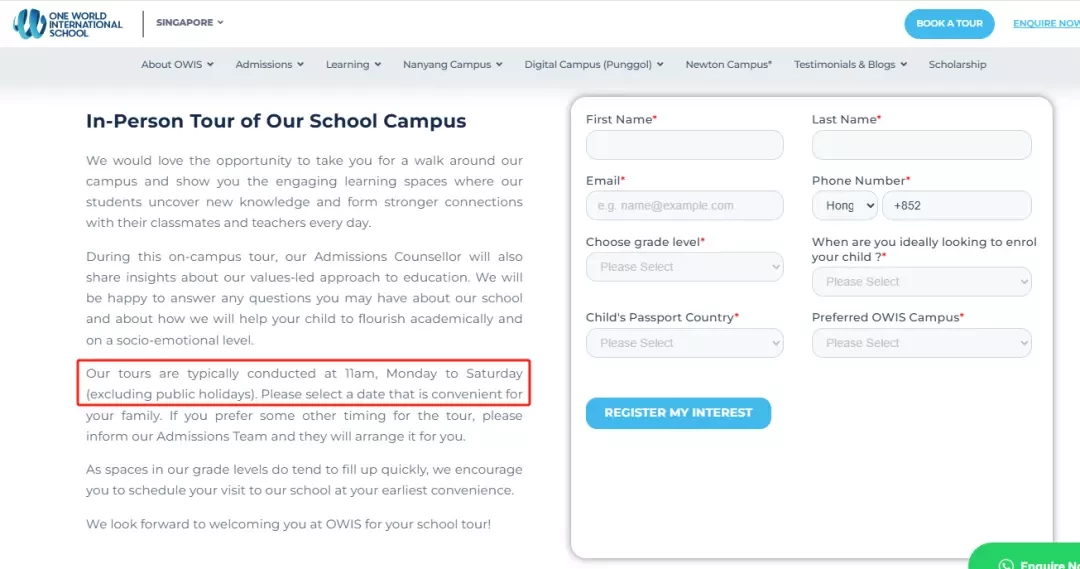Open the Learning navigation menu
The width and height of the screenshot is (1080, 569).
tap(353, 64)
